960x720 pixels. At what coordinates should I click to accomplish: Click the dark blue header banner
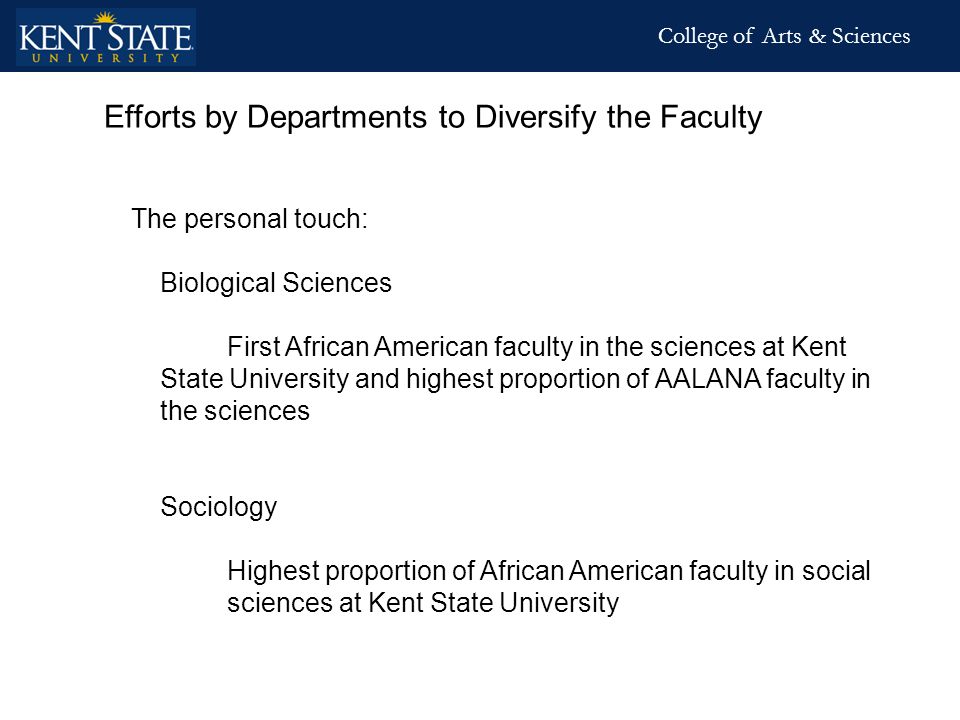[480, 36]
